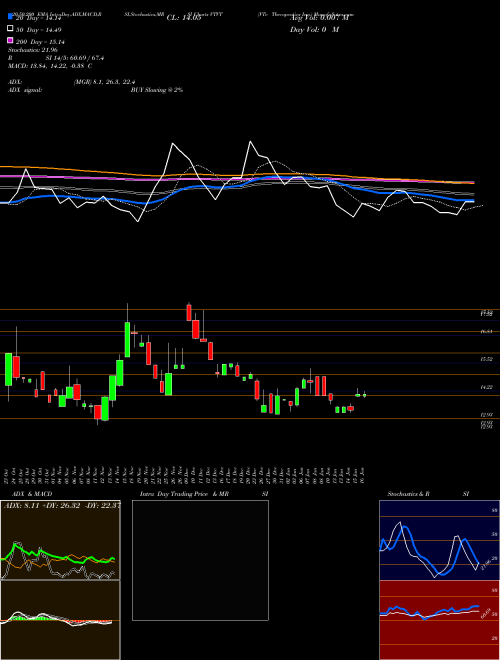
Task: Click the 15.52 price axis label
Action: click(x=487, y=359)
